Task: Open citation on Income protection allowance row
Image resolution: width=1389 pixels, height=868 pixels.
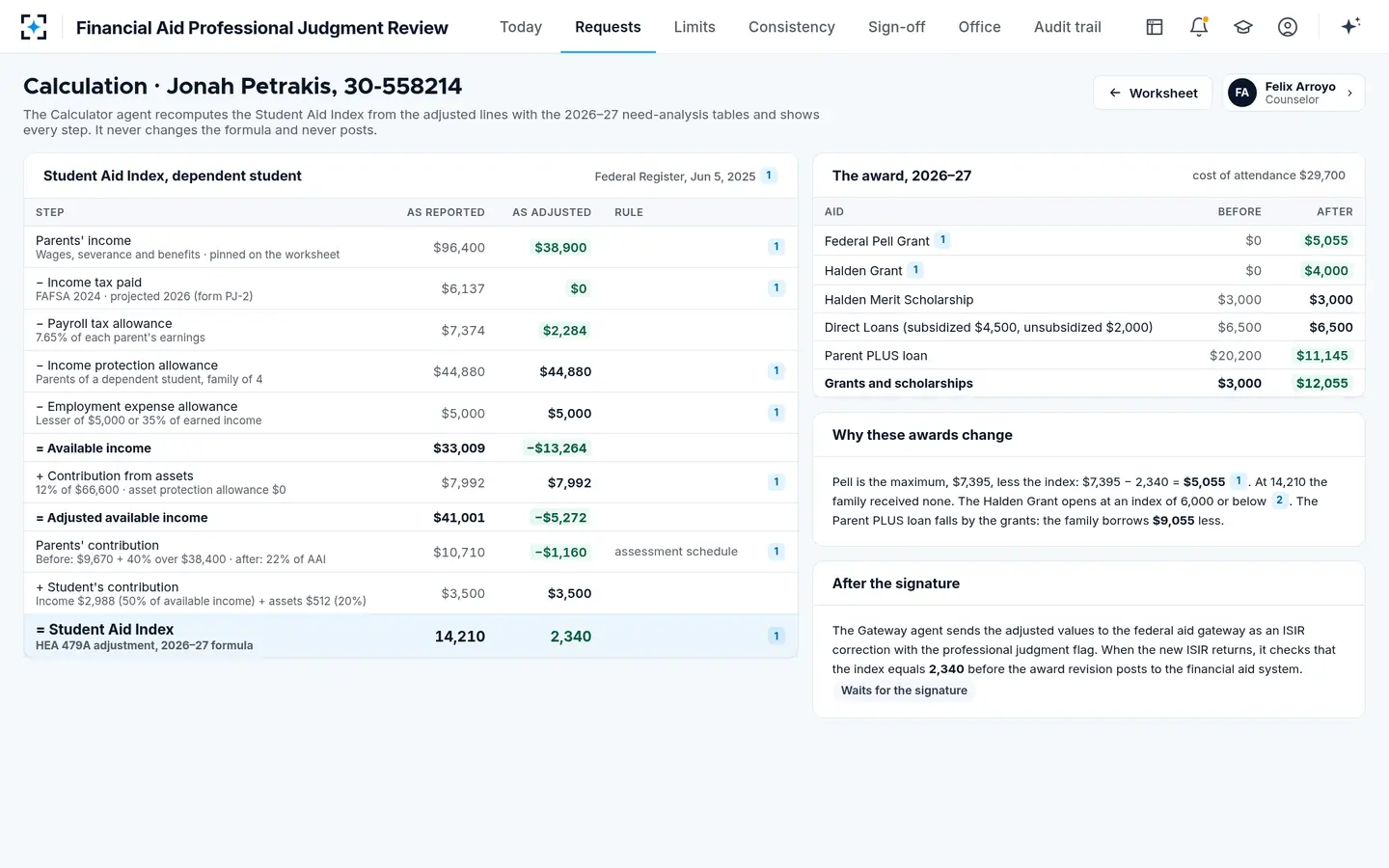Action: (x=776, y=370)
